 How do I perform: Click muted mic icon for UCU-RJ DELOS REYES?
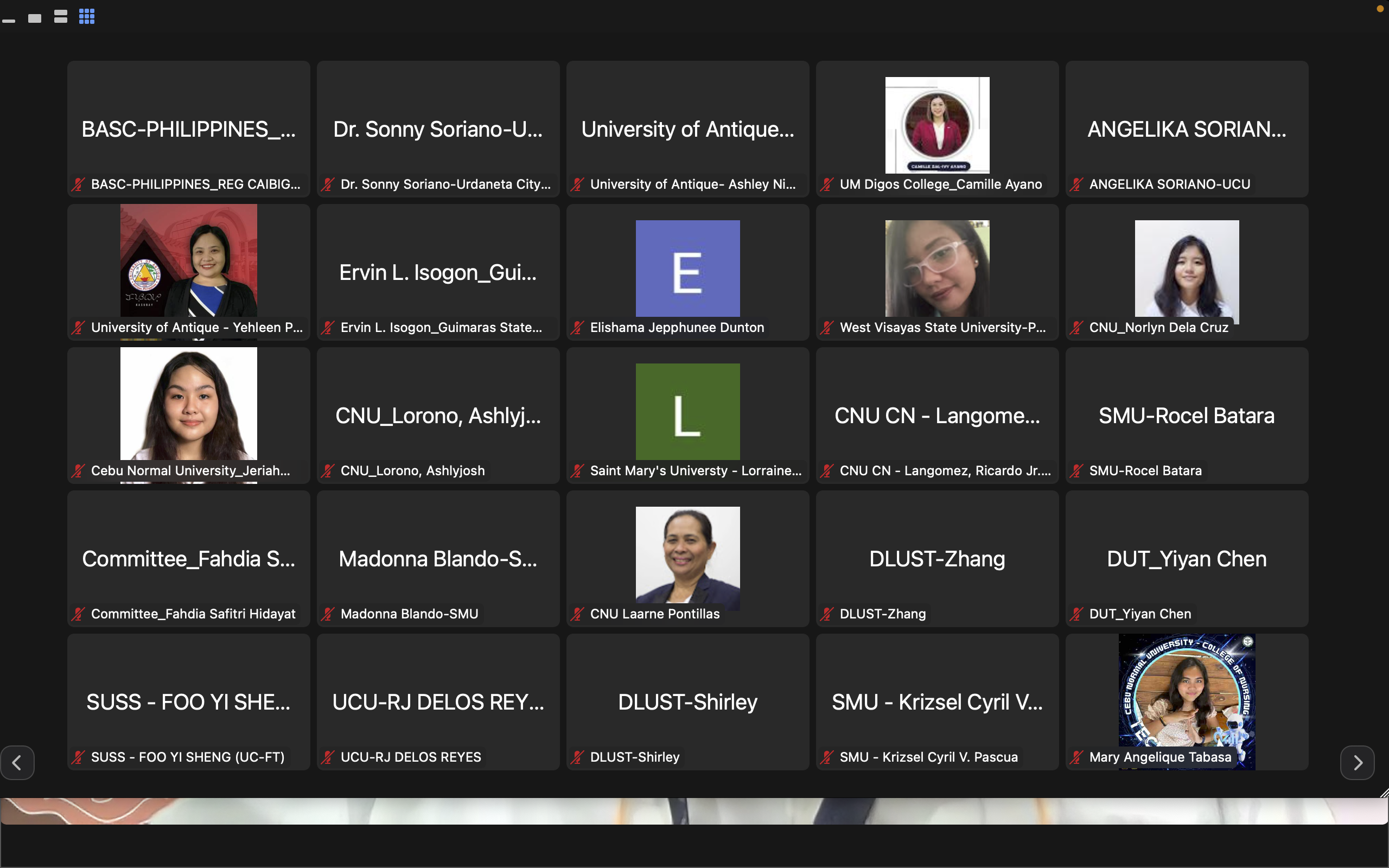pos(328,757)
